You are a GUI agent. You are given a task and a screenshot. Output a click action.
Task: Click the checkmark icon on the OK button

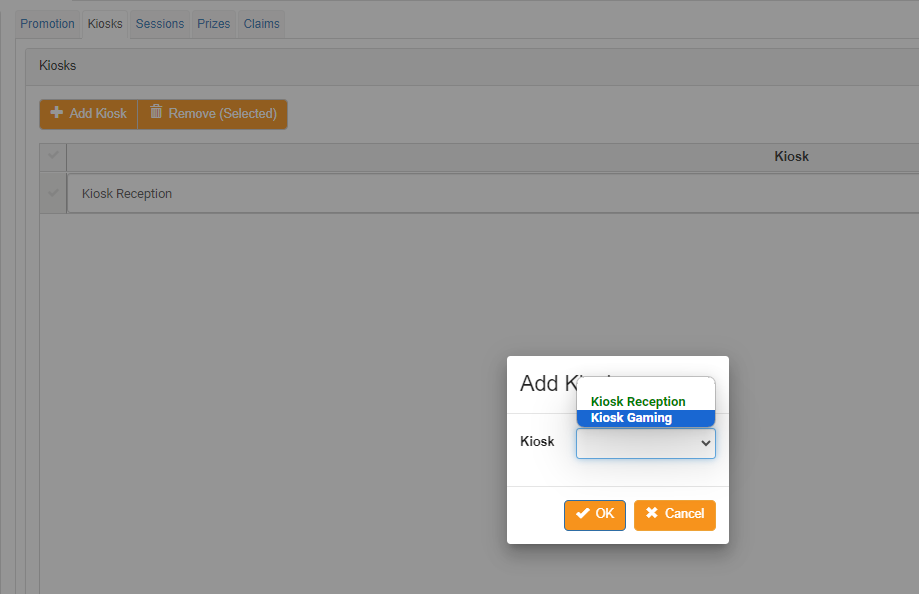(583, 514)
